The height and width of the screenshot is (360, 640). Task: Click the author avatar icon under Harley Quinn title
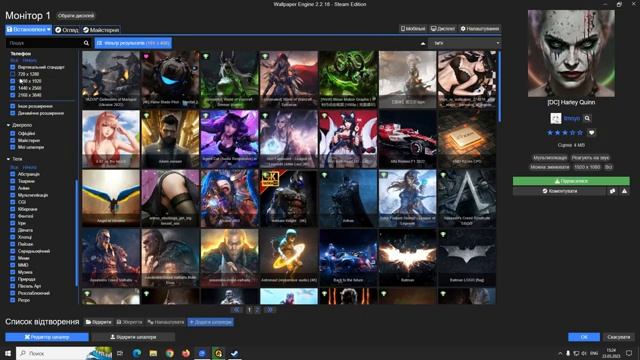click(556, 118)
